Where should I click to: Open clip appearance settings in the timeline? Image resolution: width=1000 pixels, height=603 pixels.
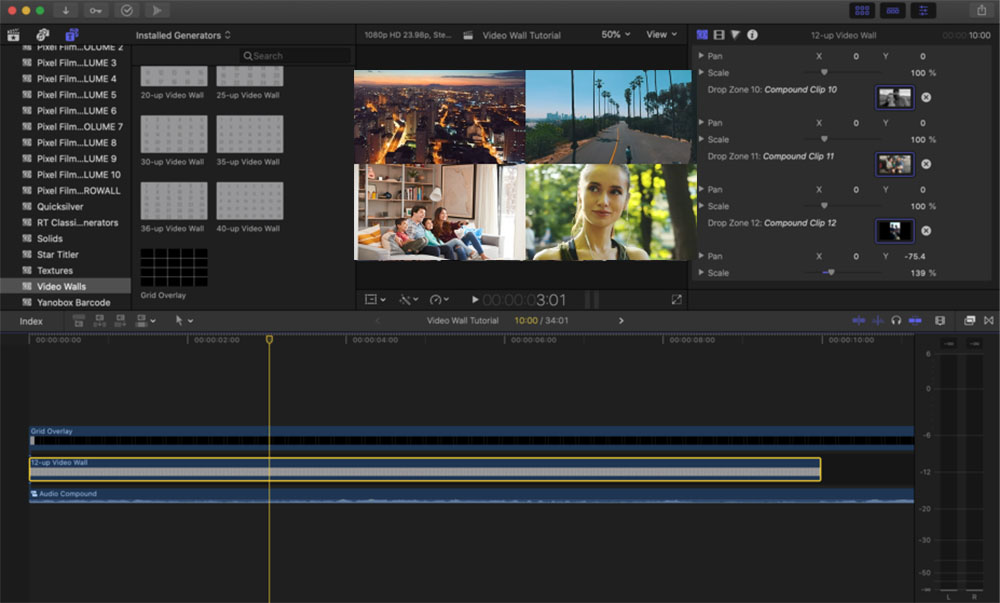click(x=968, y=320)
